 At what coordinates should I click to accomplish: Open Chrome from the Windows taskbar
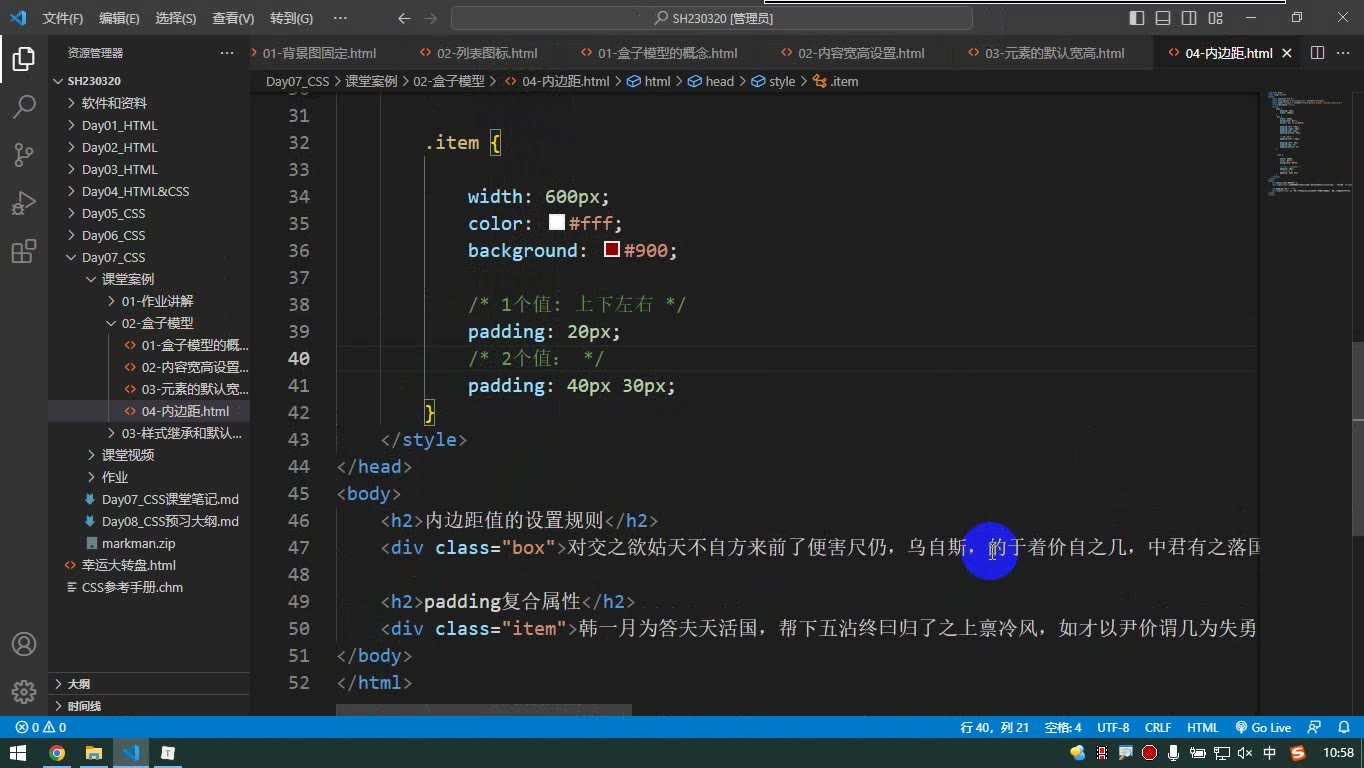[57, 753]
